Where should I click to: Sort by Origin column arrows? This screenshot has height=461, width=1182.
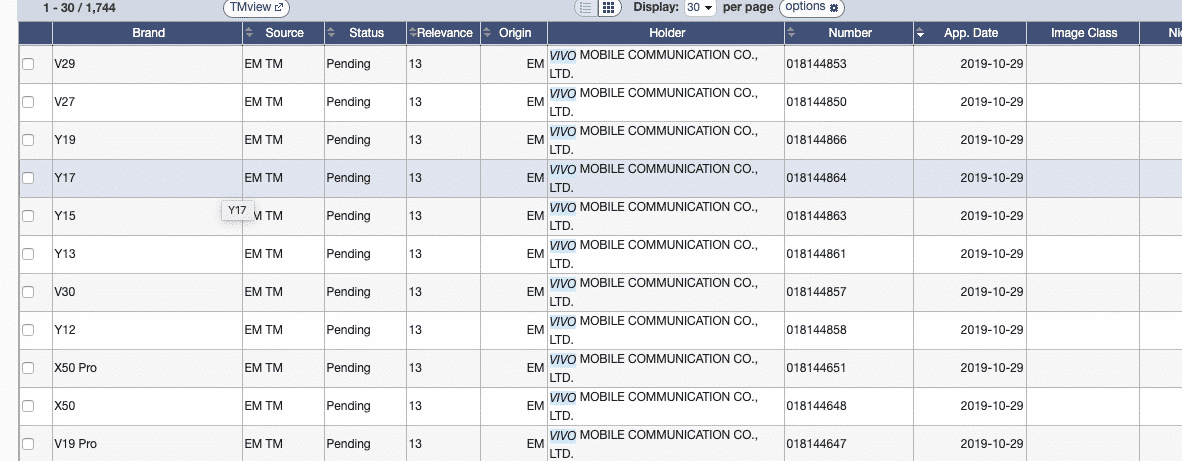tap(487, 33)
